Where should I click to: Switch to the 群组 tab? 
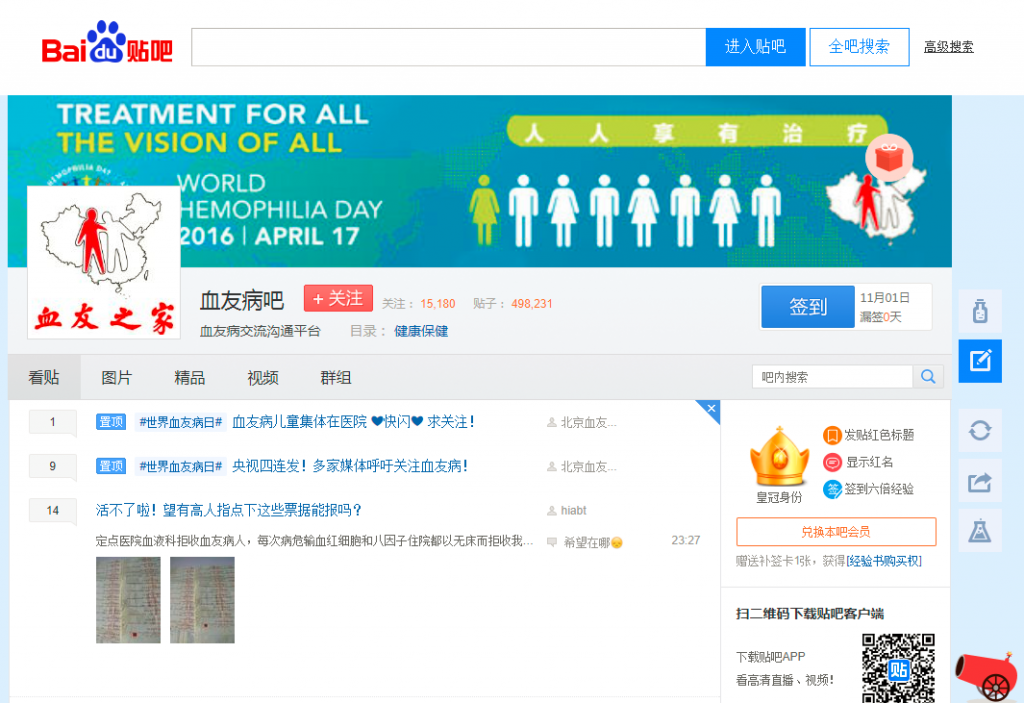click(x=336, y=378)
